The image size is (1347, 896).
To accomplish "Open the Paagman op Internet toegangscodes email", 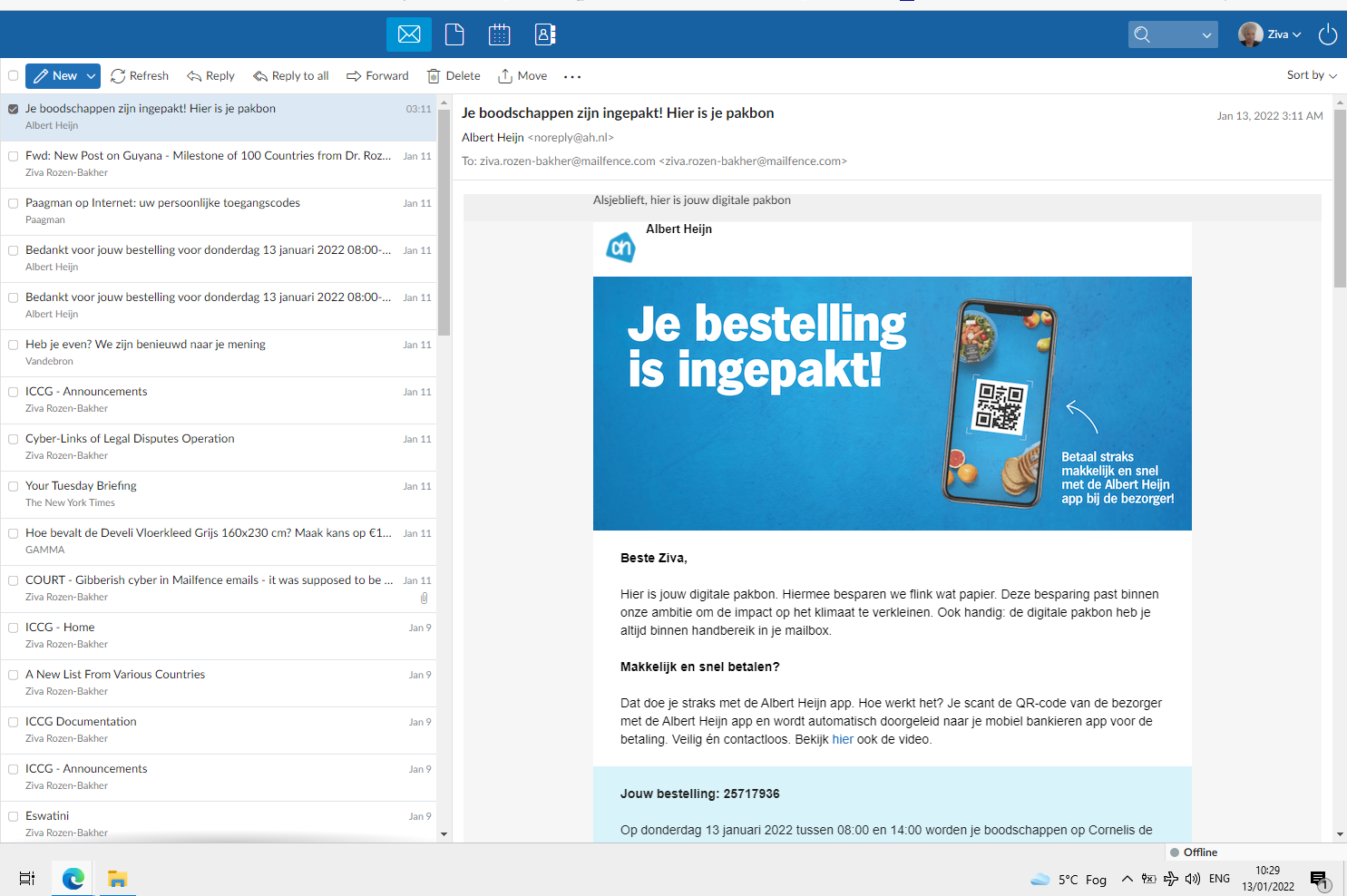I will [219, 211].
